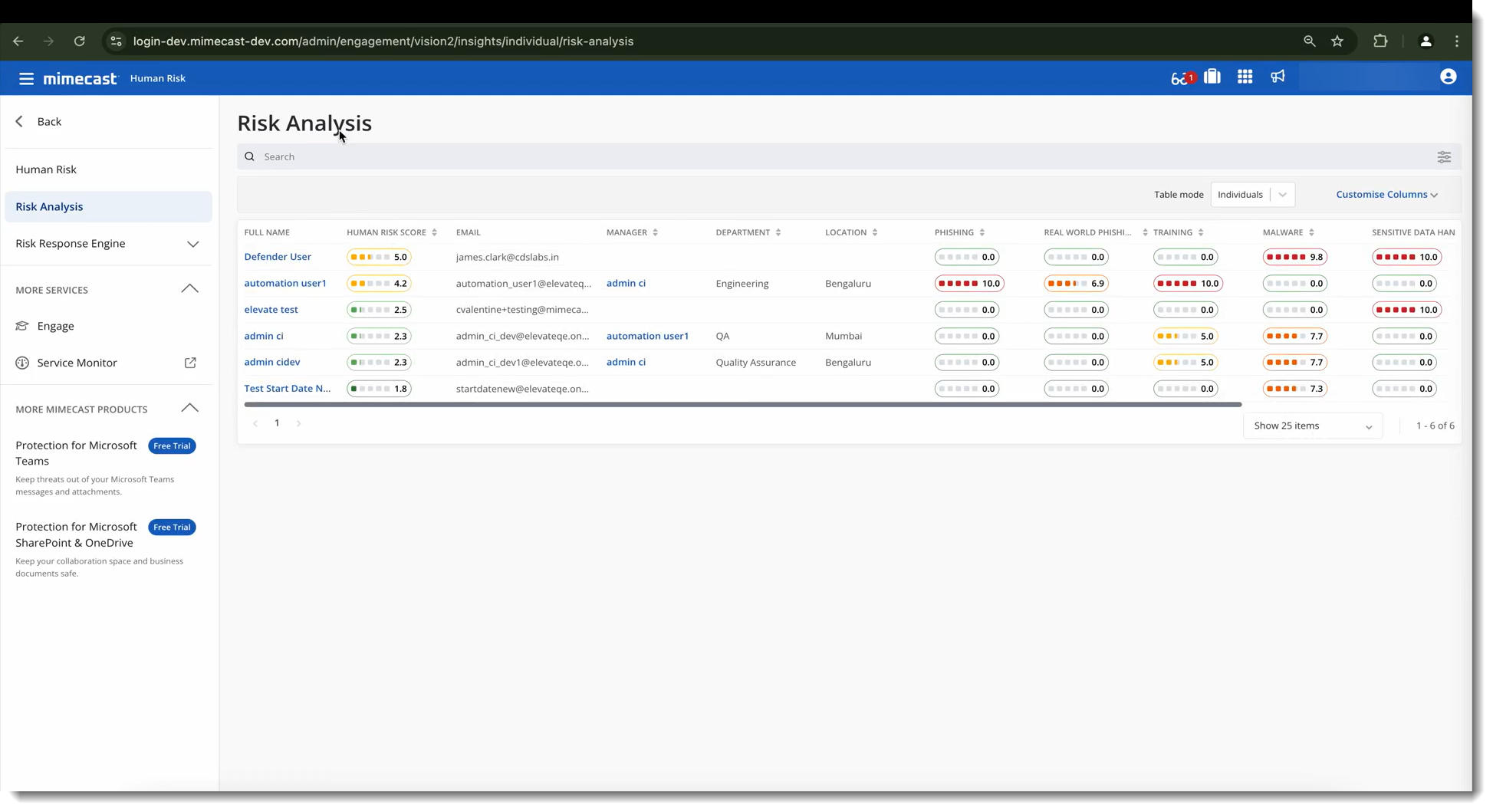Click the Service Monitor external link icon
This screenshot has width=1493, height=812.
[x=190, y=363]
